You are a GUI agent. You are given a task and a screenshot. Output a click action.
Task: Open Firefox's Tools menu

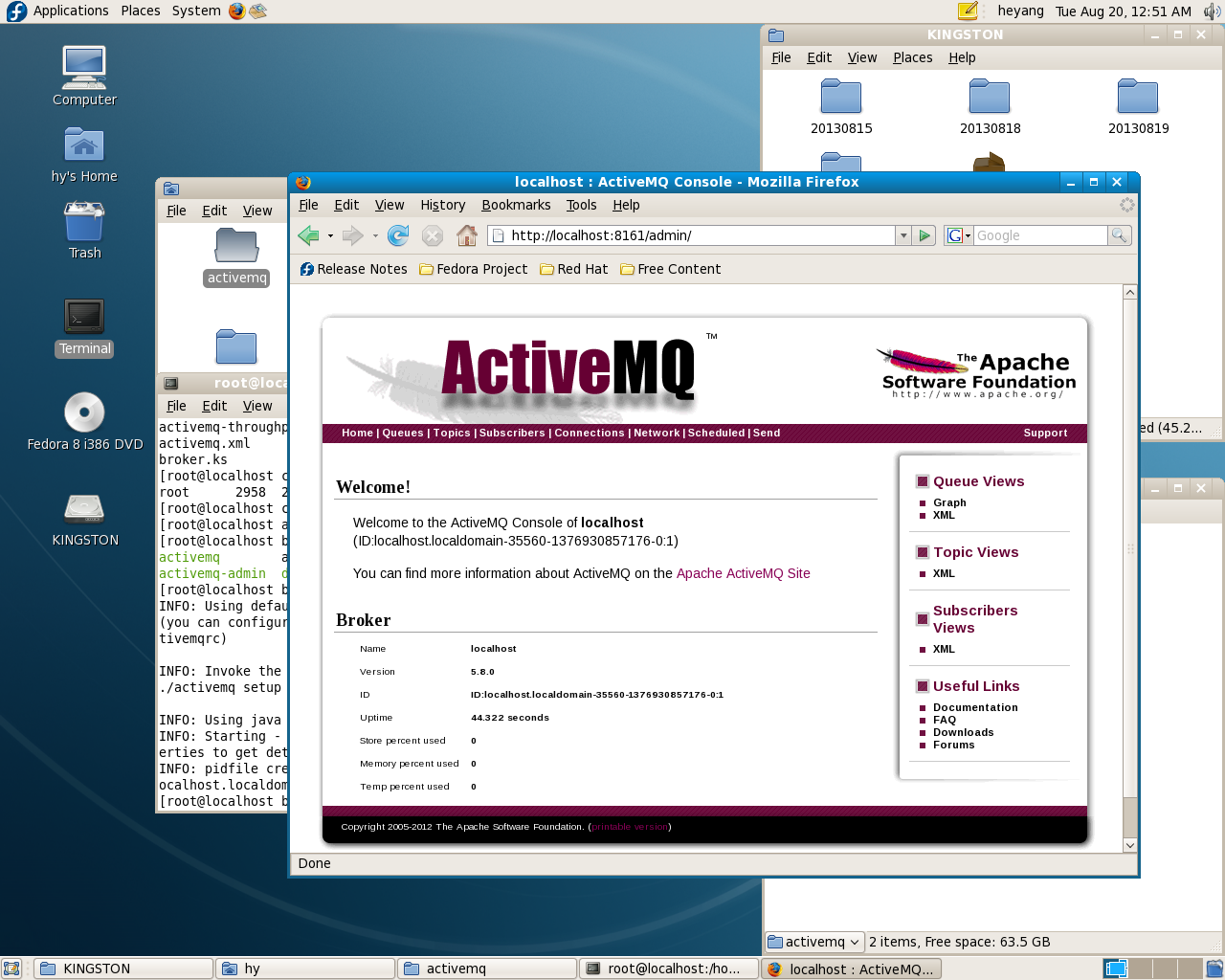point(581,205)
